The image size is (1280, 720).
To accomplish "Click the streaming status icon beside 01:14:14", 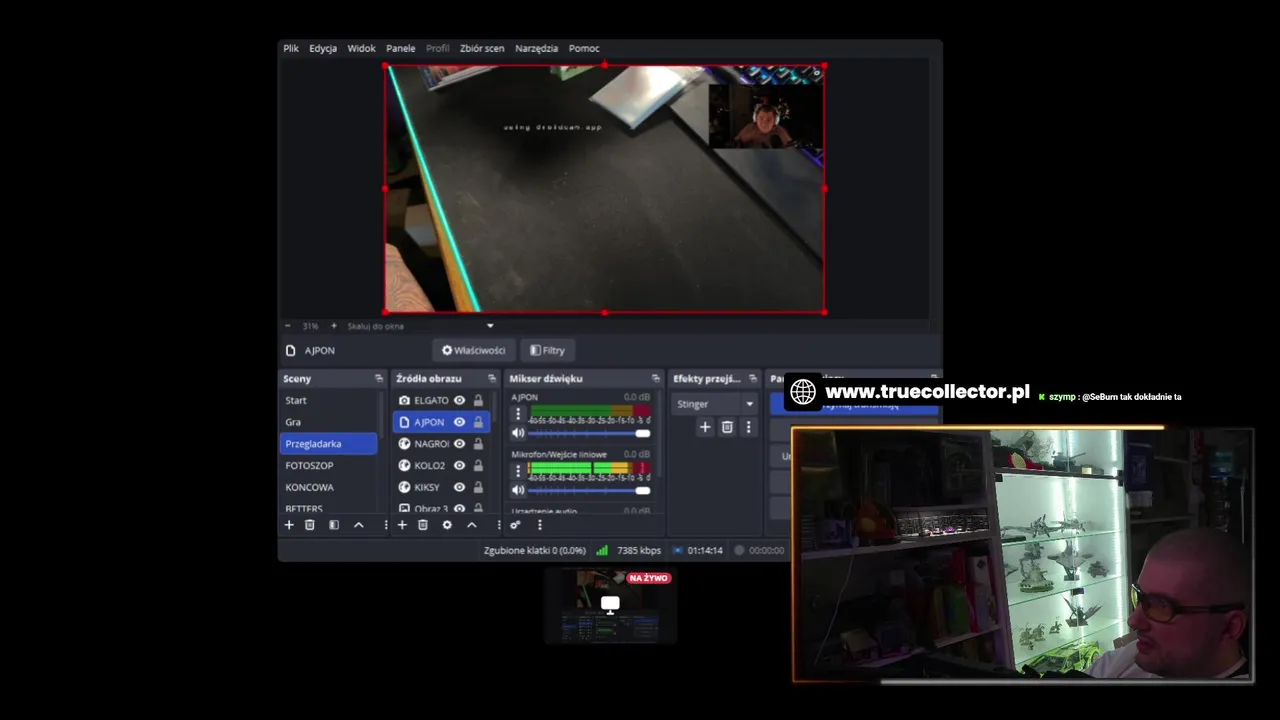I will click(x=677, y=550).
